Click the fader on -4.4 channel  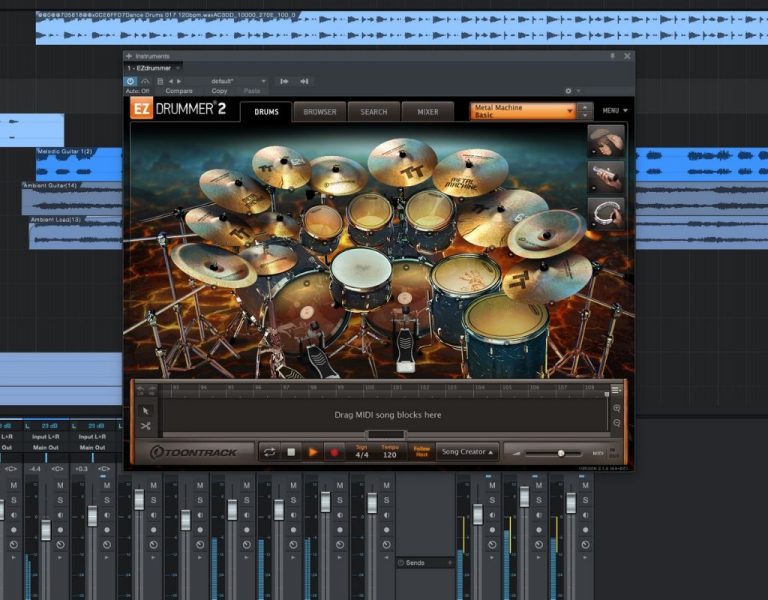[x=46, y=530]
